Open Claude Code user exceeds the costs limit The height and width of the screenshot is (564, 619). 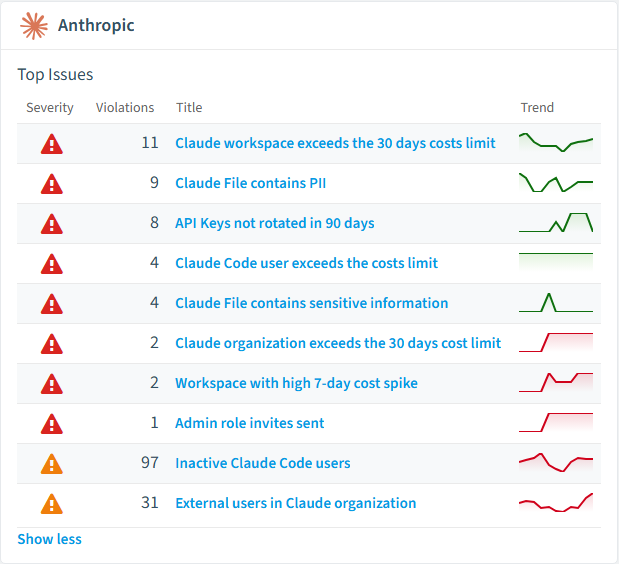point(307,263)
